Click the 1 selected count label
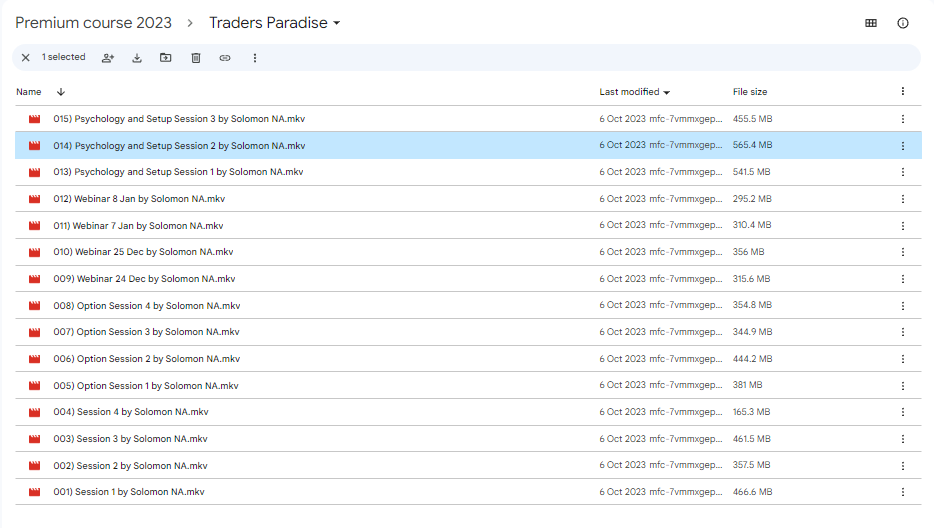 coord(64,57)
